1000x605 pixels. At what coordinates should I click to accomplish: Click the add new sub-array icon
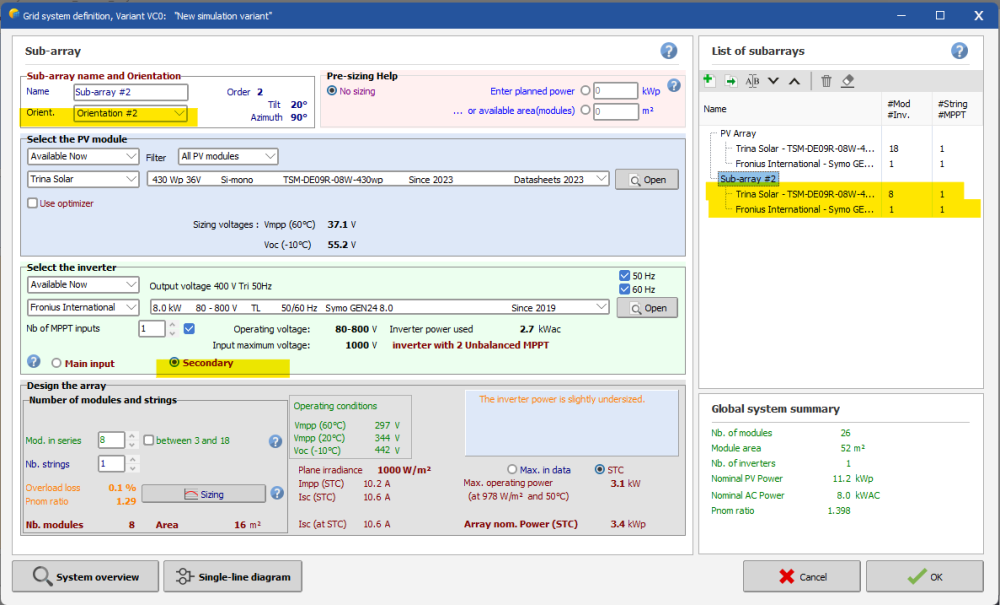[709, 81]
